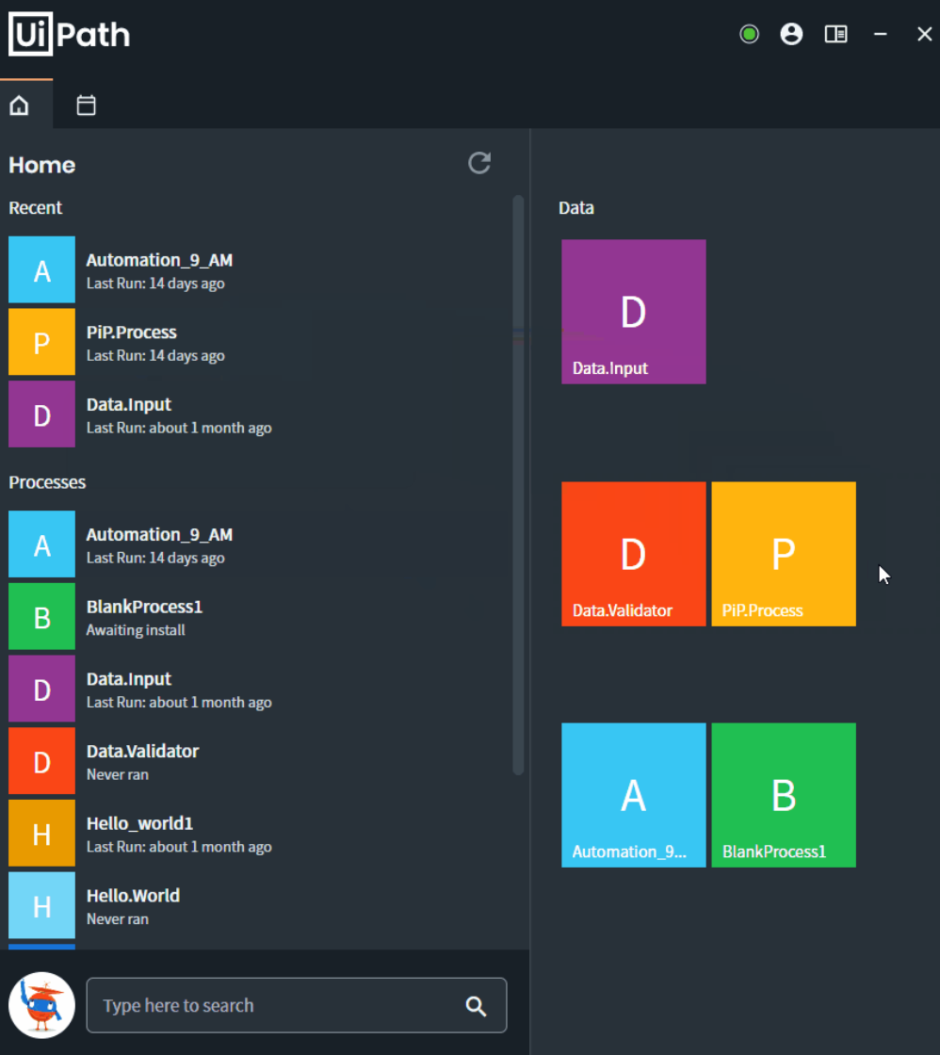Select PiP.Process in Recent list
940x1055 pixels.
(x=131, y=342)
